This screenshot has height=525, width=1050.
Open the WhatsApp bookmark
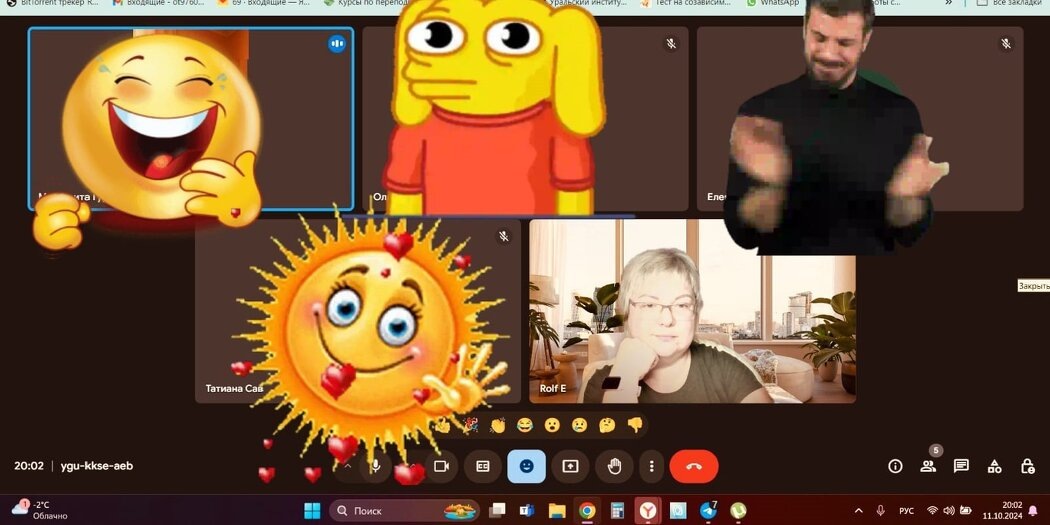point(774,3)
